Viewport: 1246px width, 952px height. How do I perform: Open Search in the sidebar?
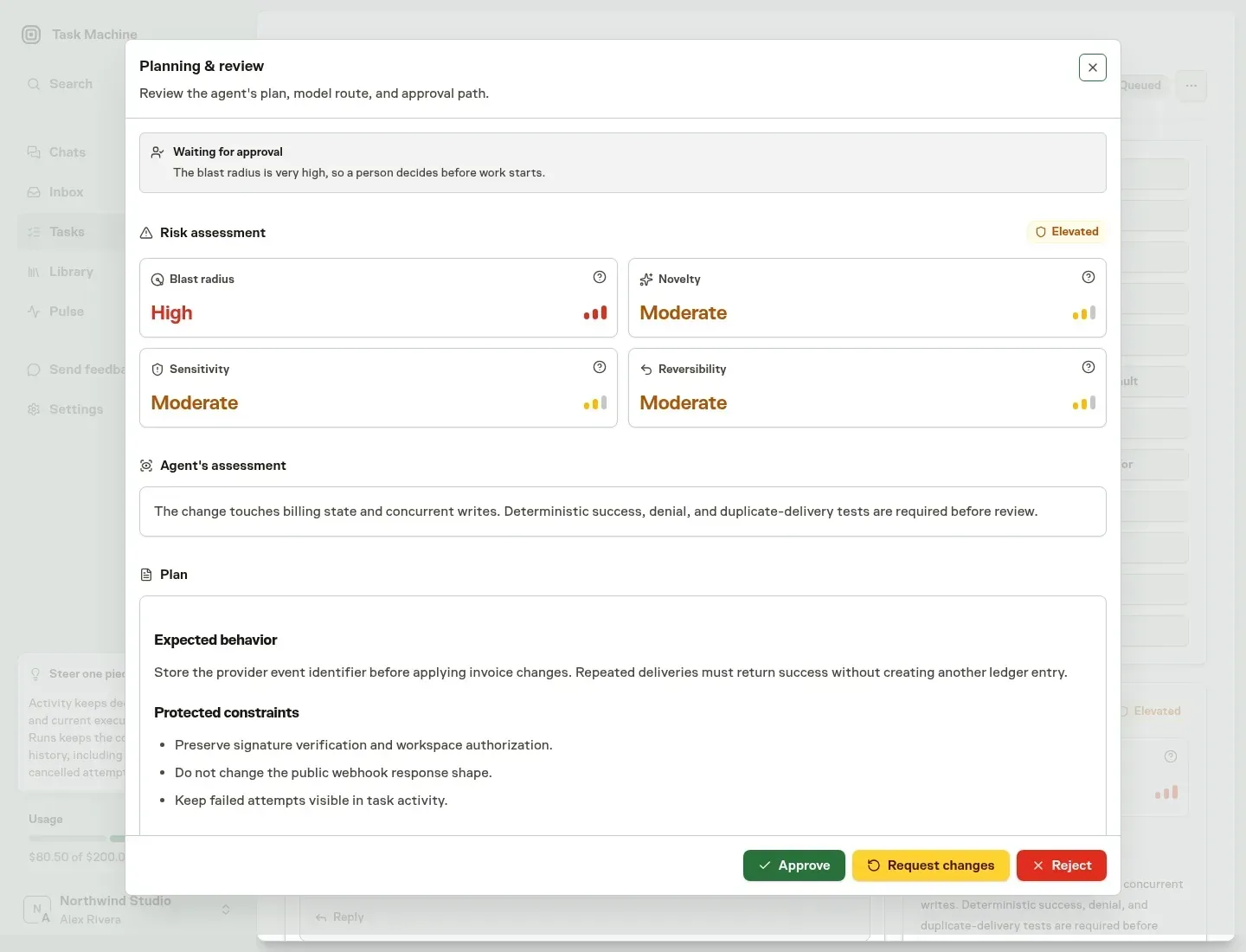point(71,84)
